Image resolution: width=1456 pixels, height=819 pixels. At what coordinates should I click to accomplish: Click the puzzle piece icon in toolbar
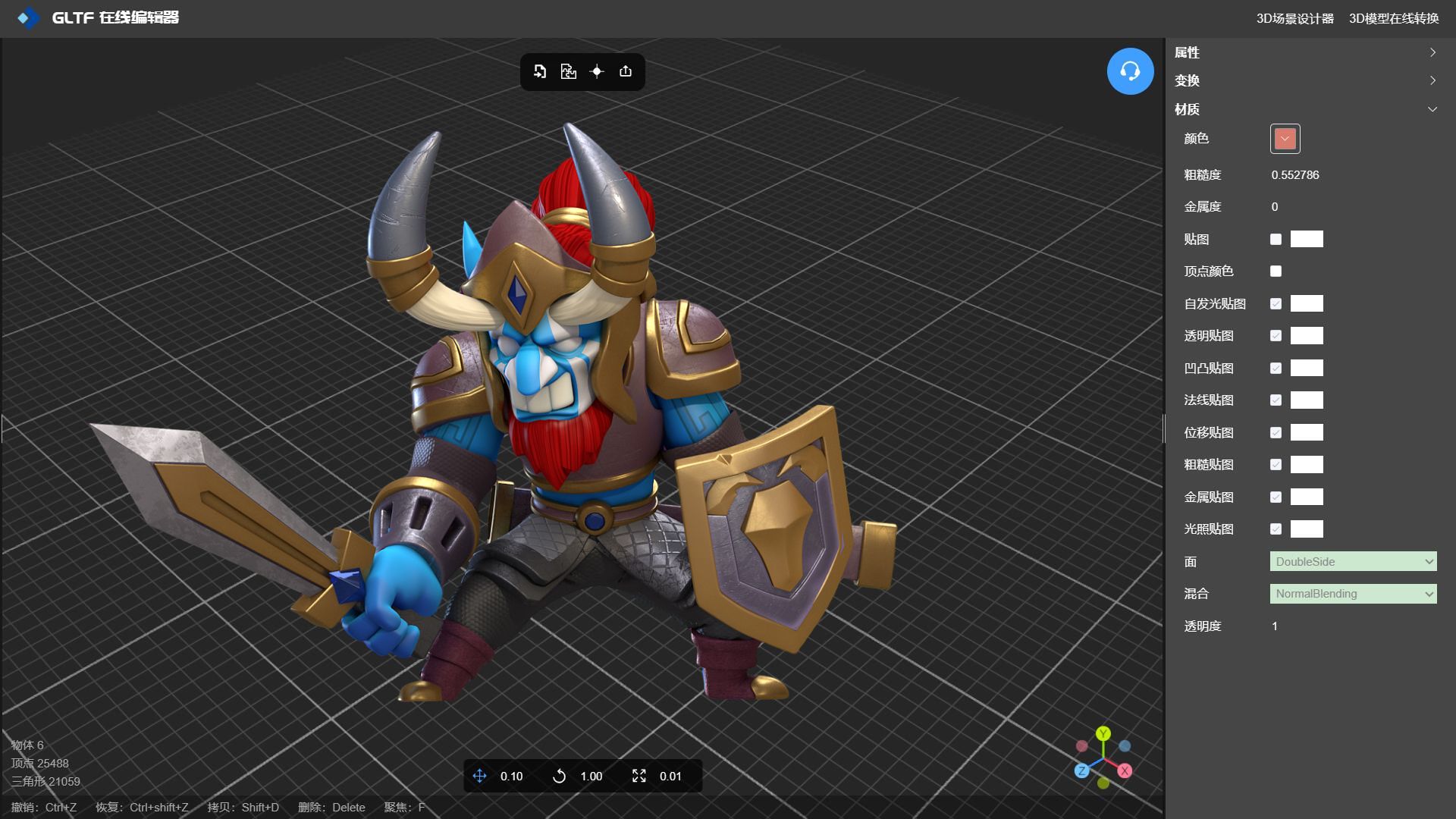[568, 71]
